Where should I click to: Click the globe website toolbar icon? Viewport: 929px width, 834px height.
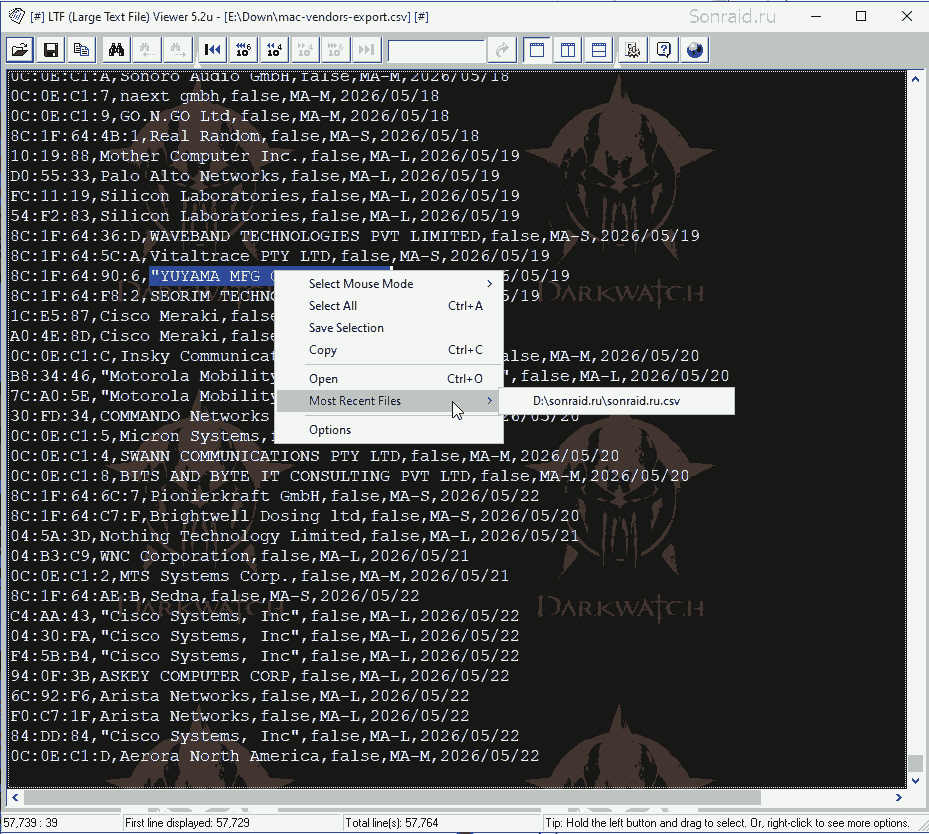[694, 50]
